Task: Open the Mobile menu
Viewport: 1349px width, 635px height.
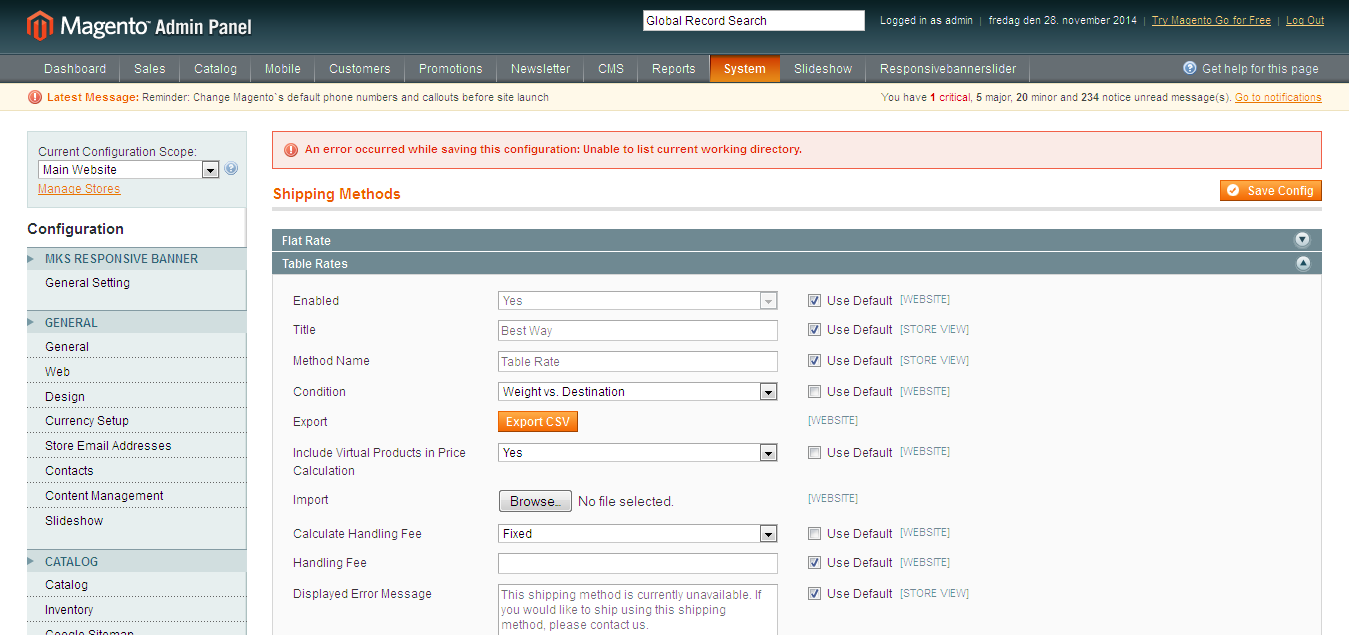Action: (x=283, y=69)
